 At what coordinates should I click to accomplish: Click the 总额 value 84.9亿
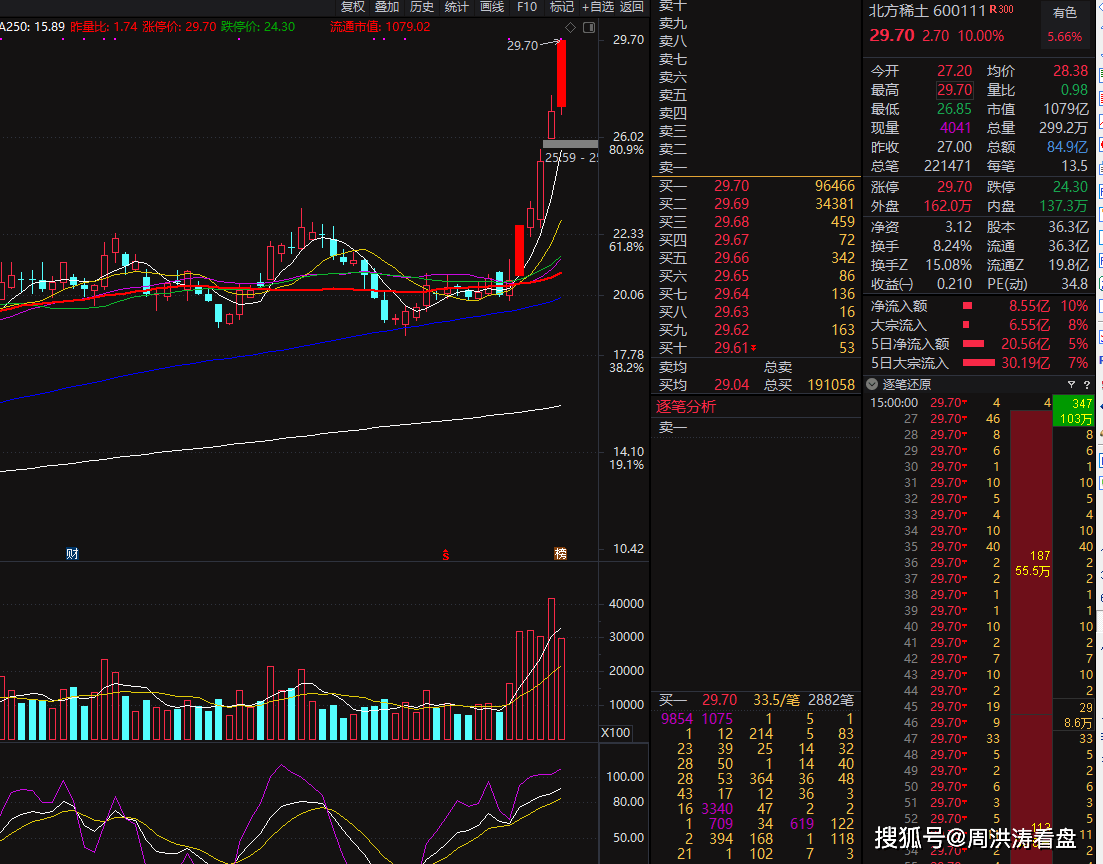pos(1067,147)
